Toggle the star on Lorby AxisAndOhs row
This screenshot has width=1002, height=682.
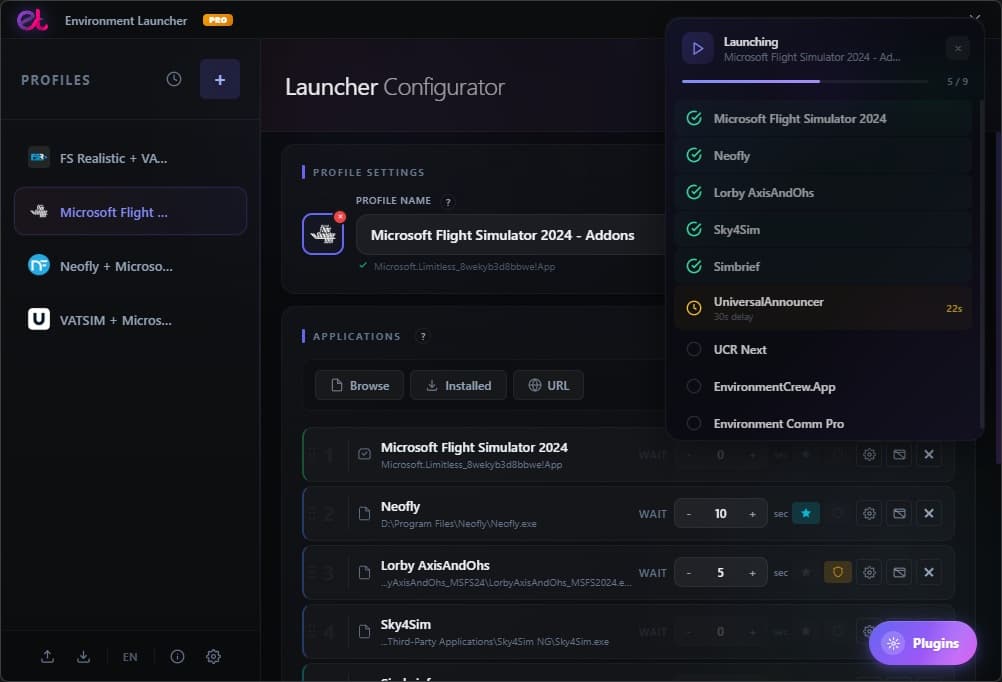point(806,572)
